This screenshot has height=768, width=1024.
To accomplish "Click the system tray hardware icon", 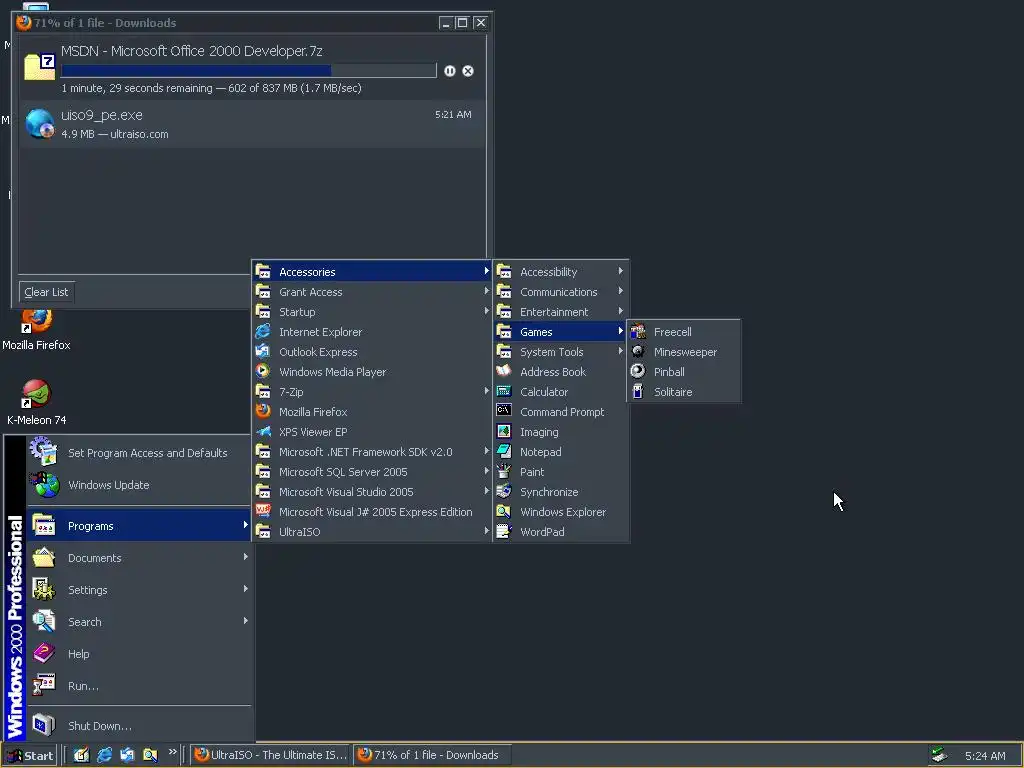I will (939, 756).
